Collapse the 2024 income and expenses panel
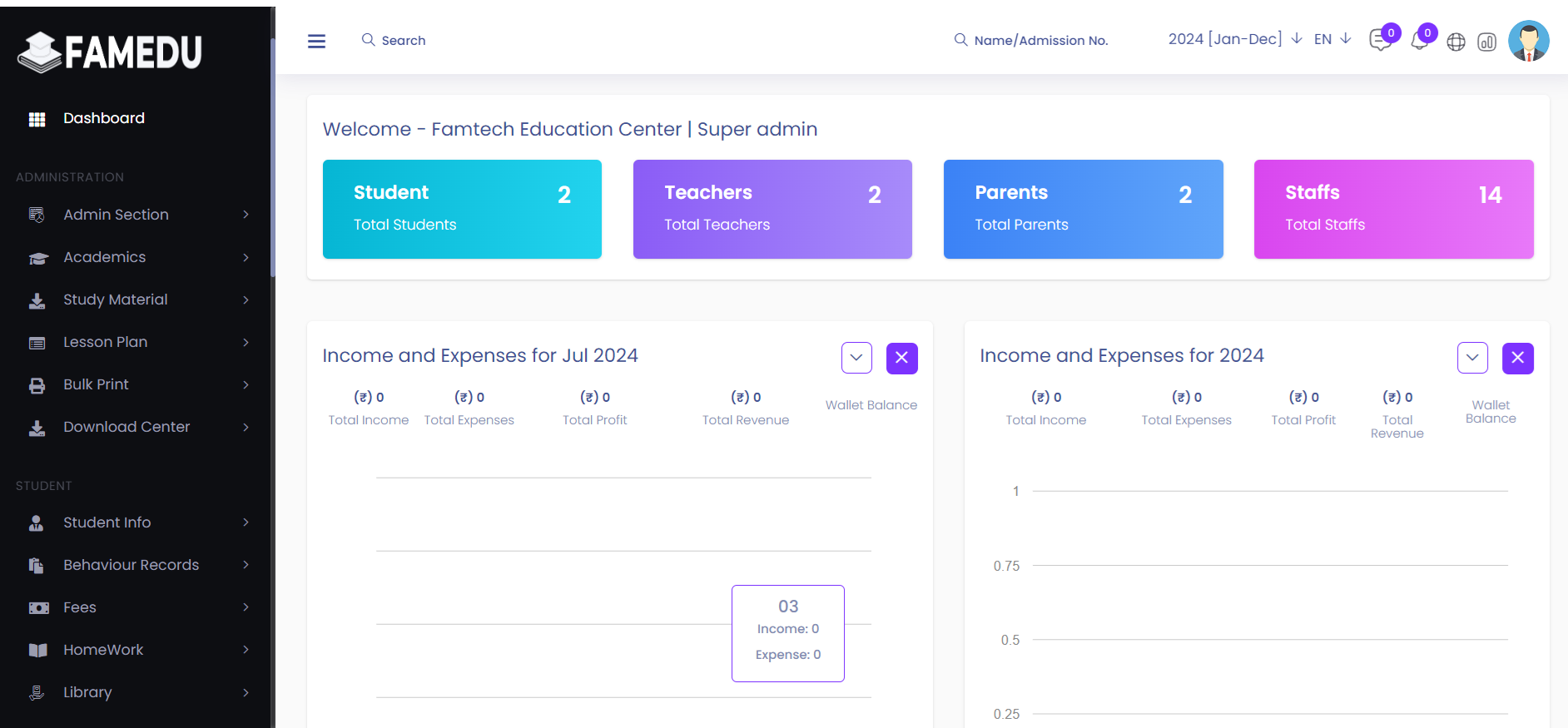Viewport: 1568px width, 728px height. click(1472, 358)
